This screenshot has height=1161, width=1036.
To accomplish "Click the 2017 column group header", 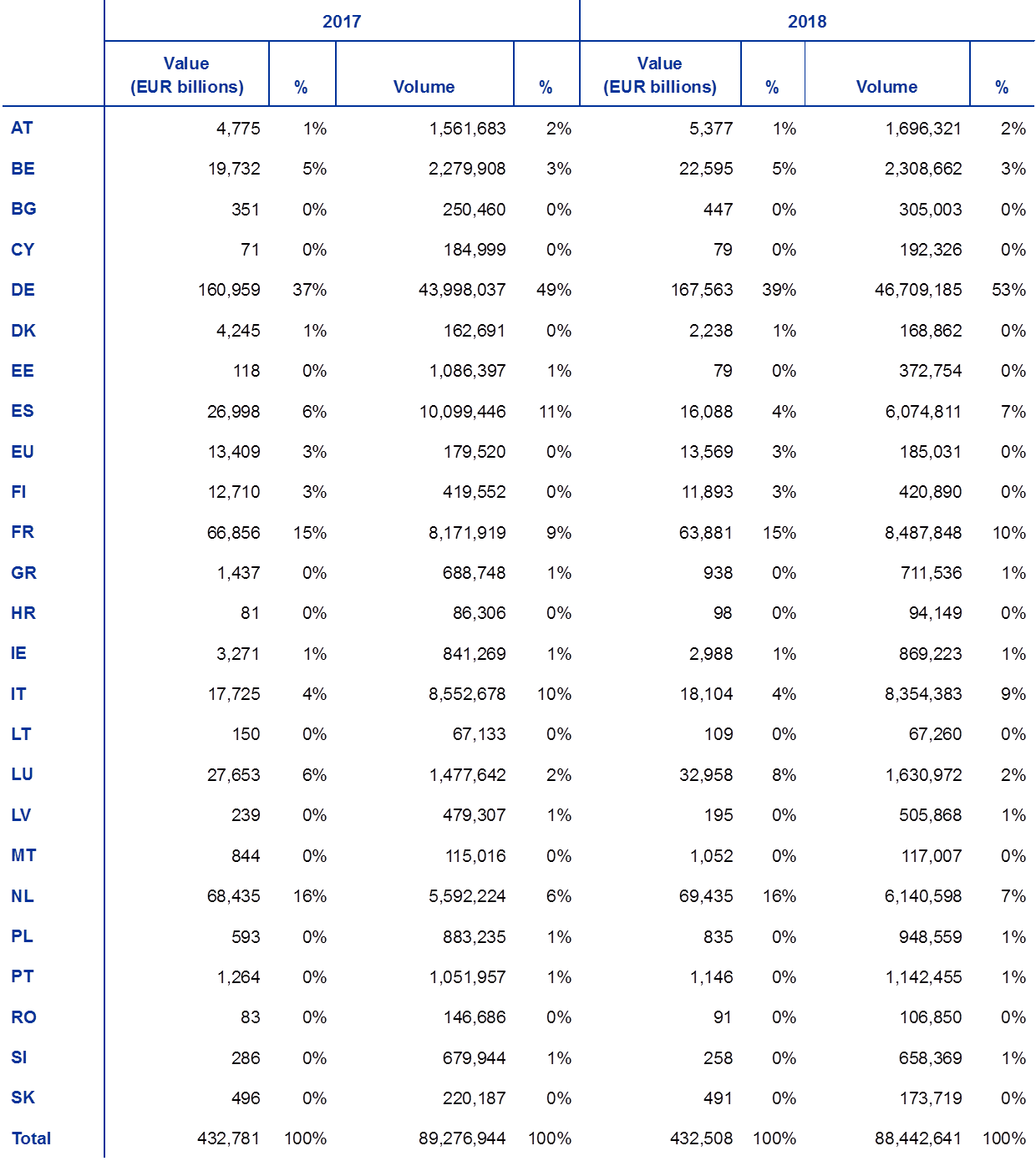I will [x=341, y=22].
